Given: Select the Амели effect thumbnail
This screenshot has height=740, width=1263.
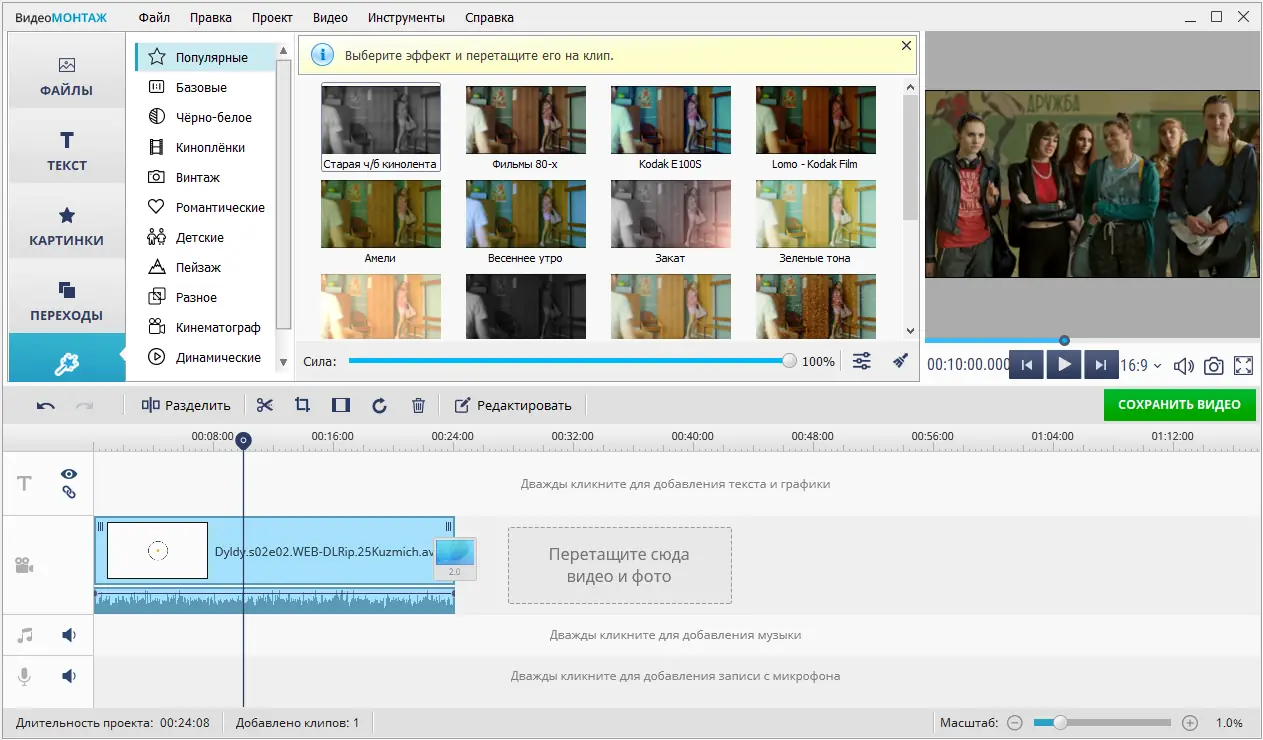Looking at the screenshot, I should (380, 221).
